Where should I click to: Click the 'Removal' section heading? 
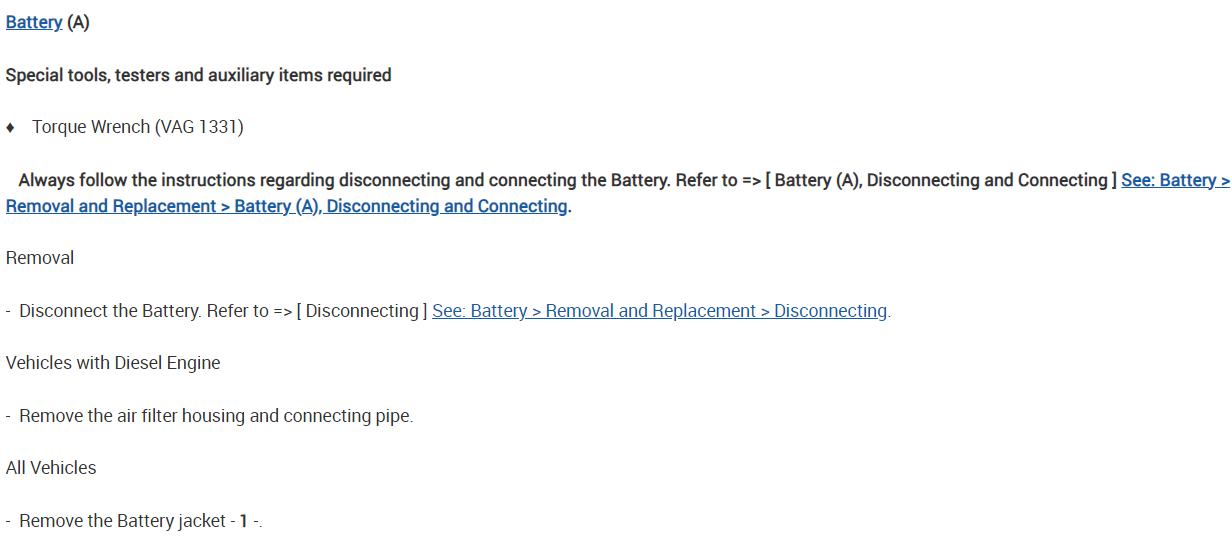click(40, 258)
